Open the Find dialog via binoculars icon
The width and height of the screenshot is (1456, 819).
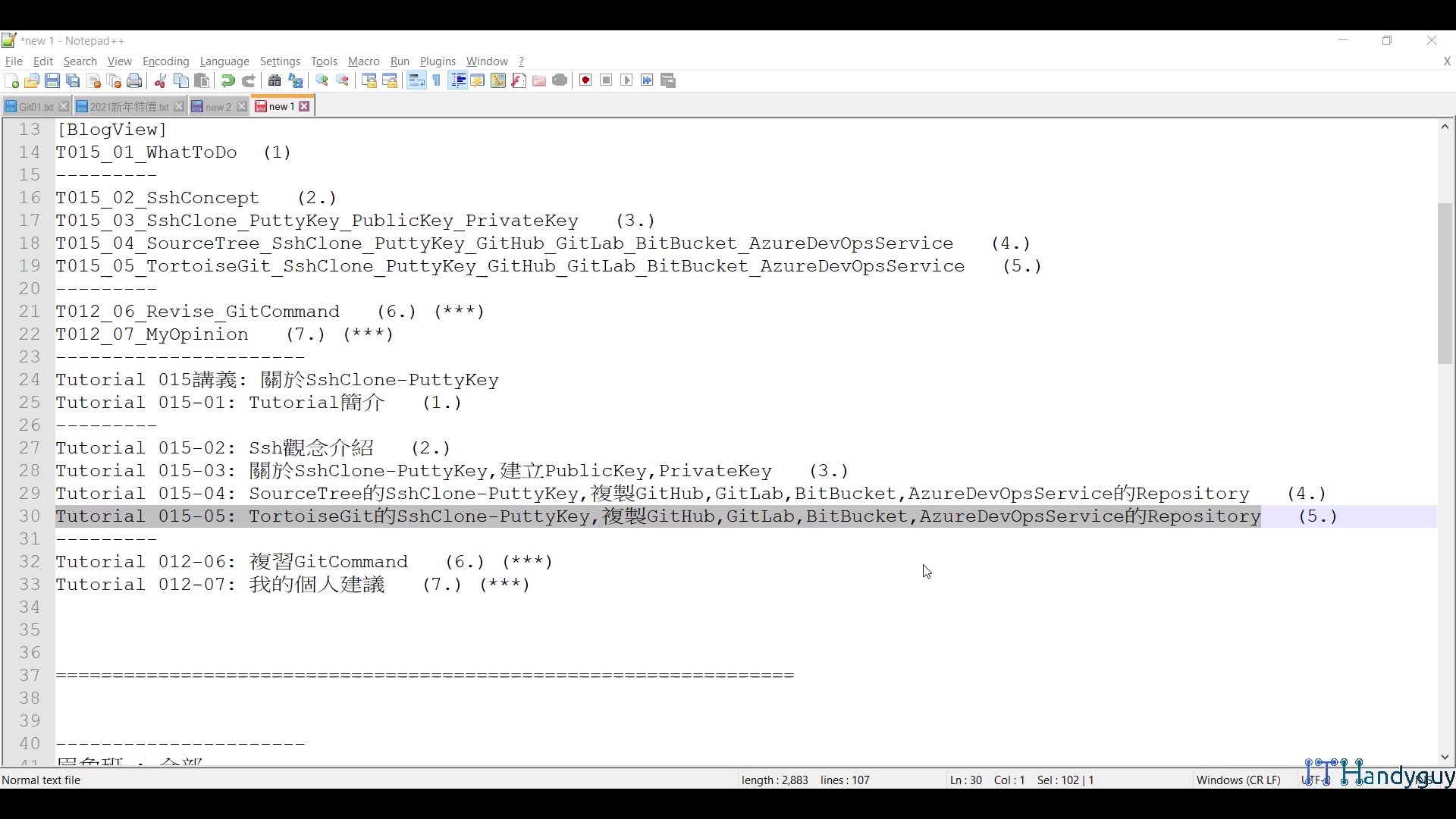[274, 80]
